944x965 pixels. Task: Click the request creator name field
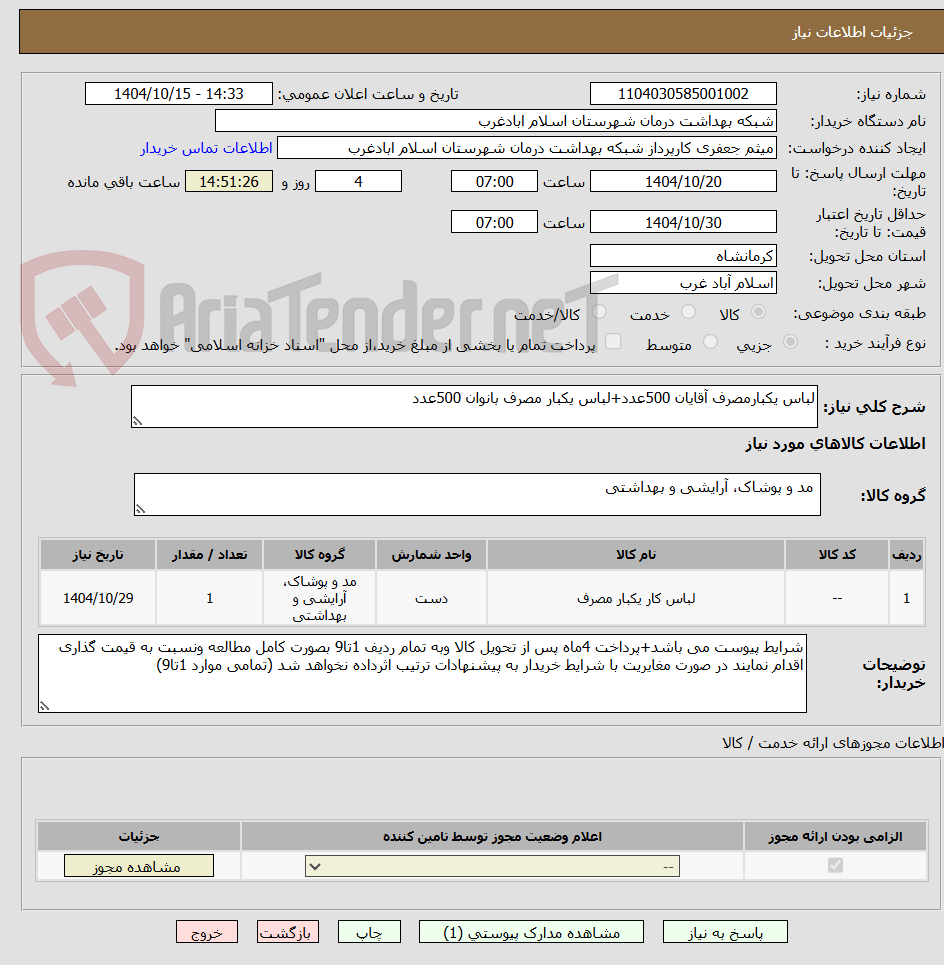pos(527,148)
